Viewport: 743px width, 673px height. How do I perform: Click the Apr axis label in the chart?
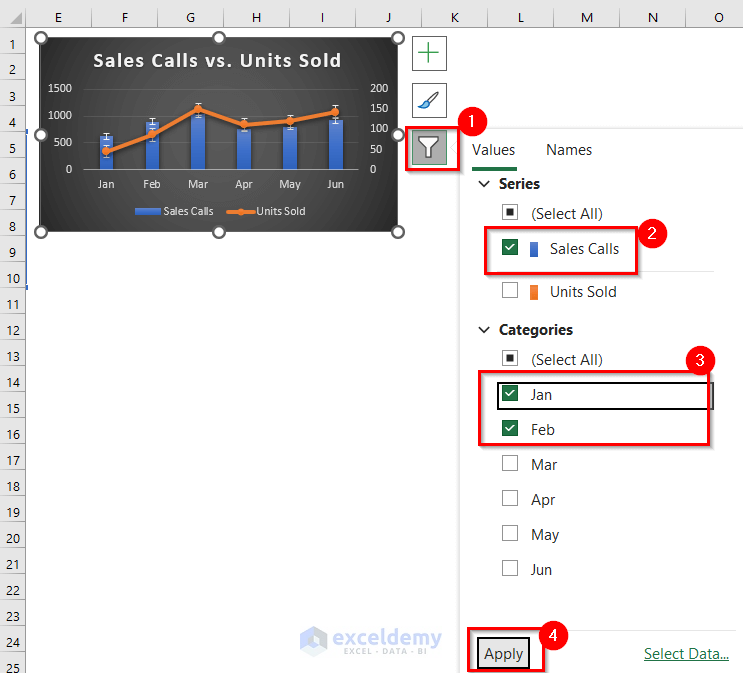point(244,184)
